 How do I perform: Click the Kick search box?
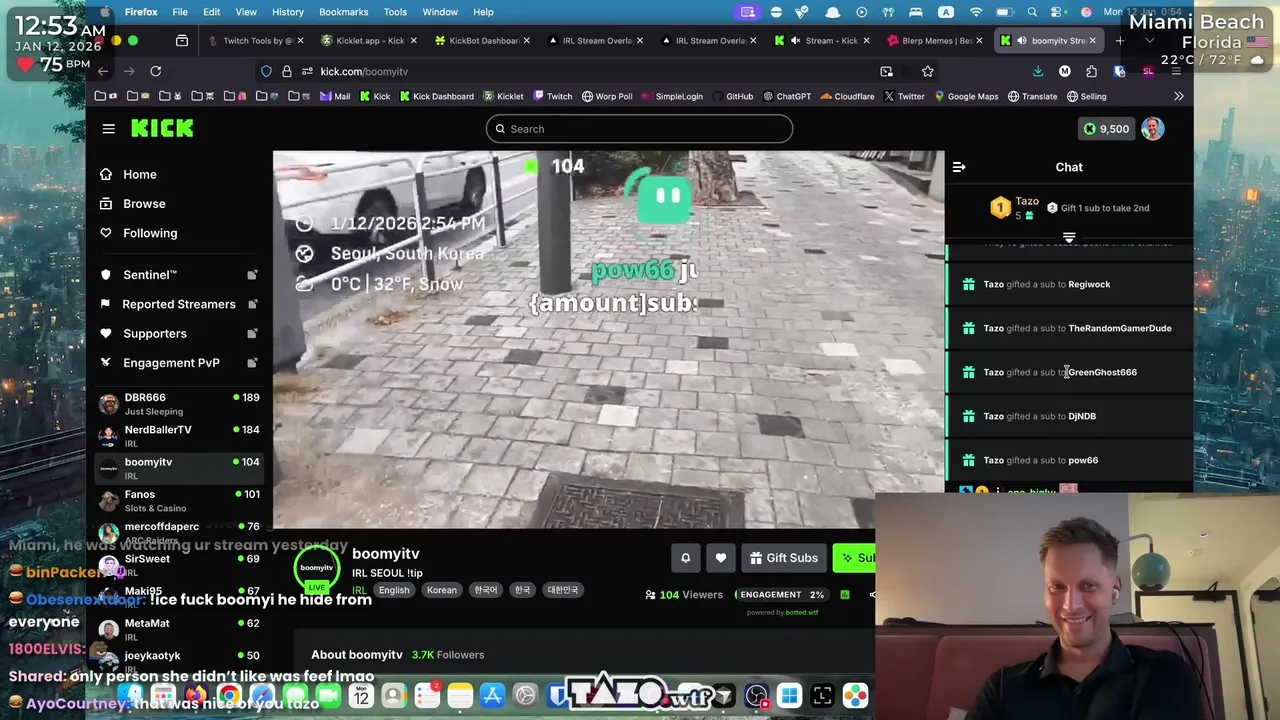[x=639, y=128]
